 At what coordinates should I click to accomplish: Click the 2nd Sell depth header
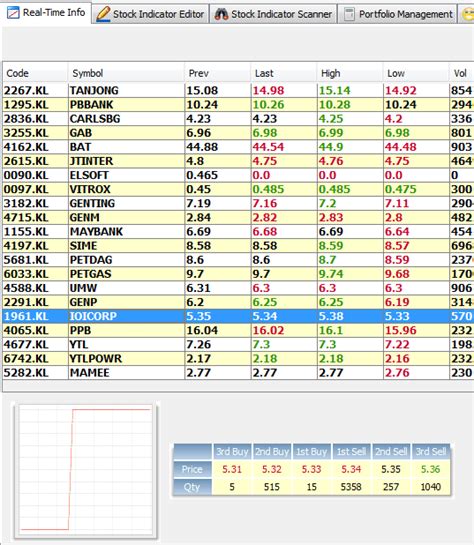391,452
